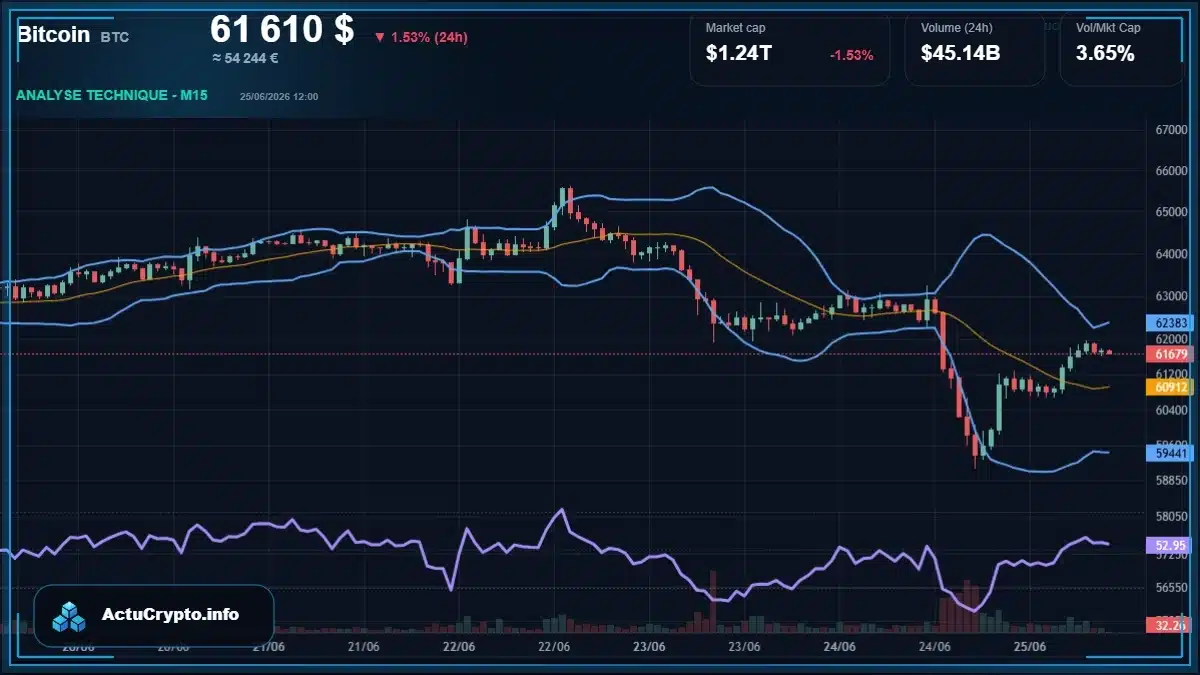Click the blue 62383 upper band tag

pyautogui.click(x=1170, y=323)
